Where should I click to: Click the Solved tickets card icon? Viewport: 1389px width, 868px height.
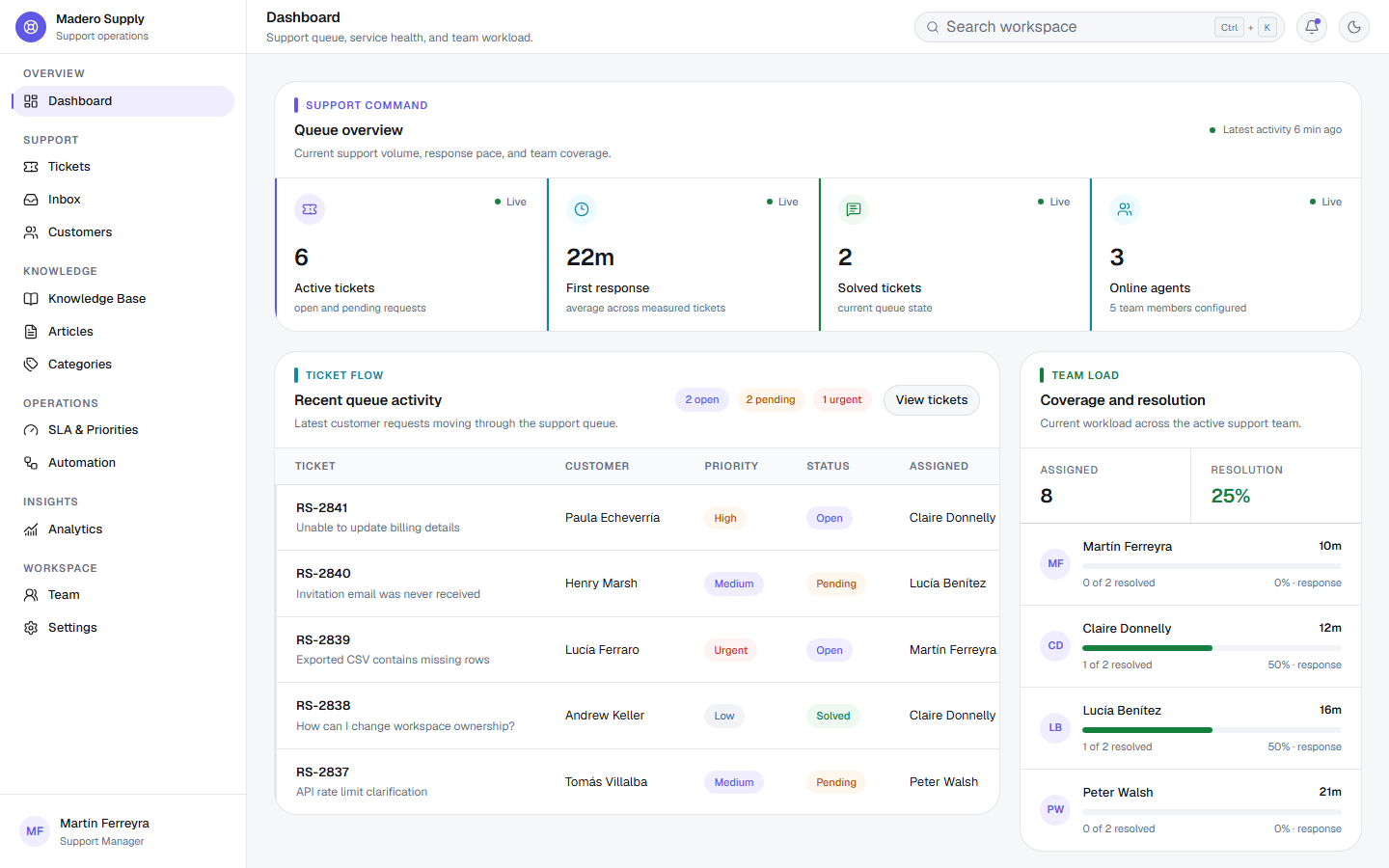854,209
